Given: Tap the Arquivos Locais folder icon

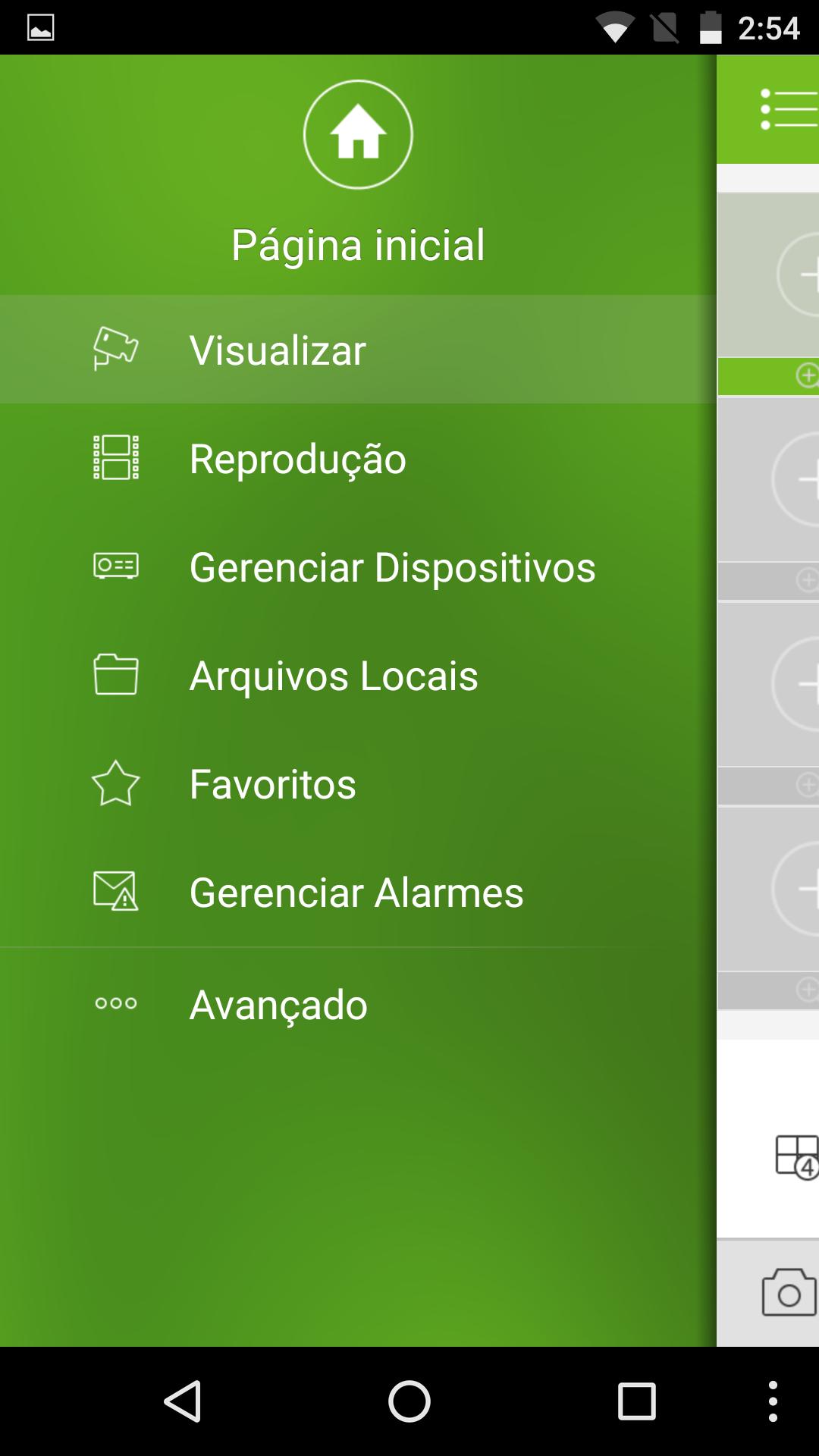Looking at the screenshot, I should pyautogui.click(x=115, y=674).
